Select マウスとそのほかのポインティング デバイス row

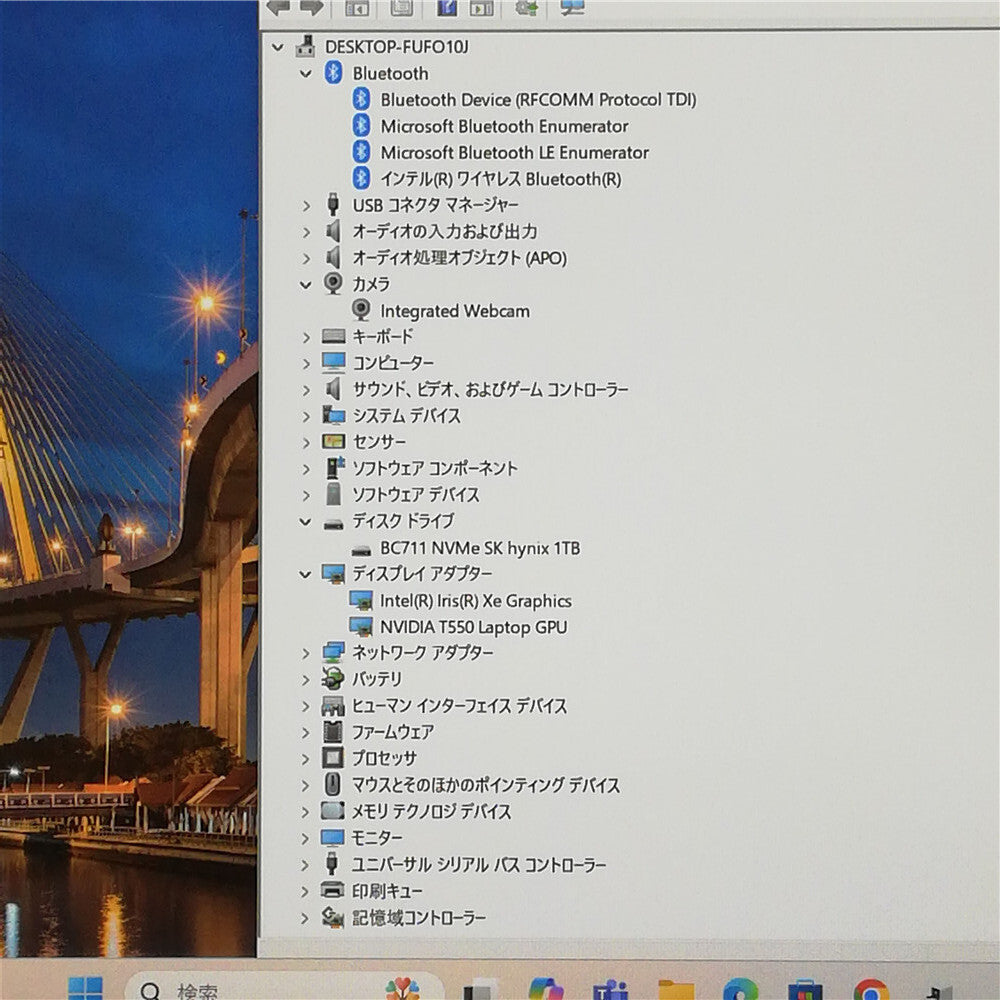point(485,784)
